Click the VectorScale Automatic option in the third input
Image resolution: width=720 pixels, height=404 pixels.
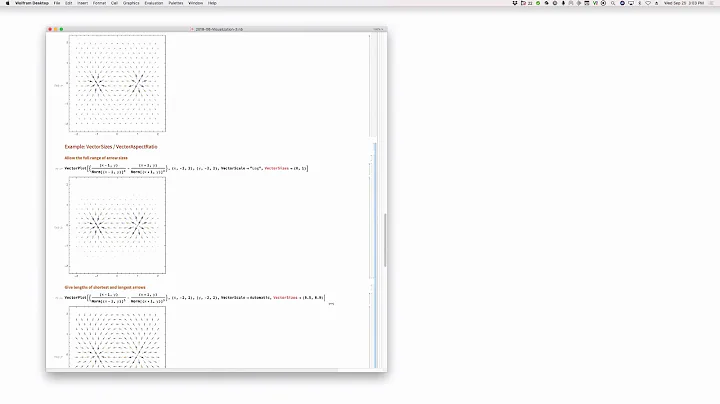point(246,297)
